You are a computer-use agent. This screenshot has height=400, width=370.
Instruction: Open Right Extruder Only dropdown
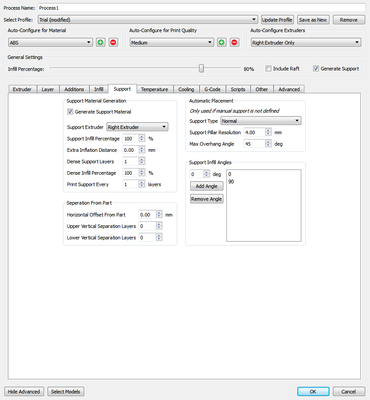coord(306,43)
